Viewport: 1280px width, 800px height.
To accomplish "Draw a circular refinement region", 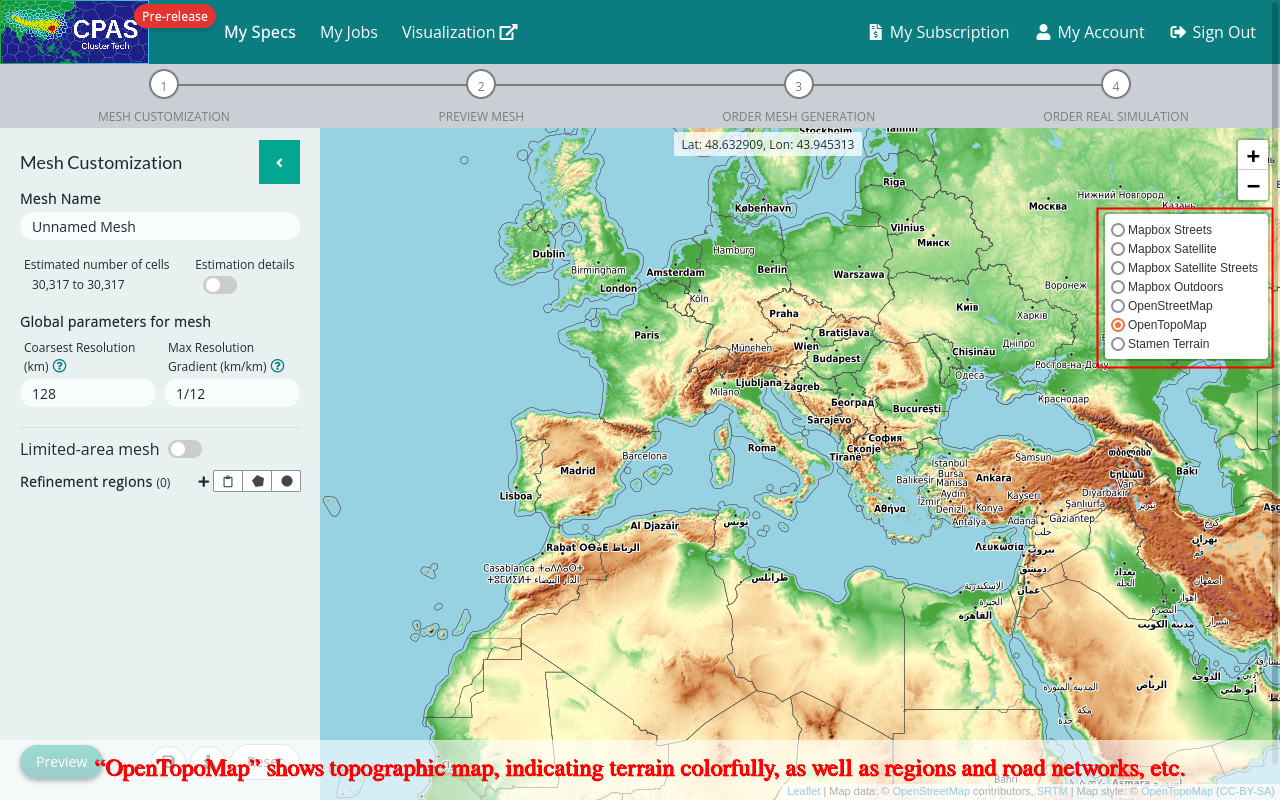I will (x=287, y=481).
